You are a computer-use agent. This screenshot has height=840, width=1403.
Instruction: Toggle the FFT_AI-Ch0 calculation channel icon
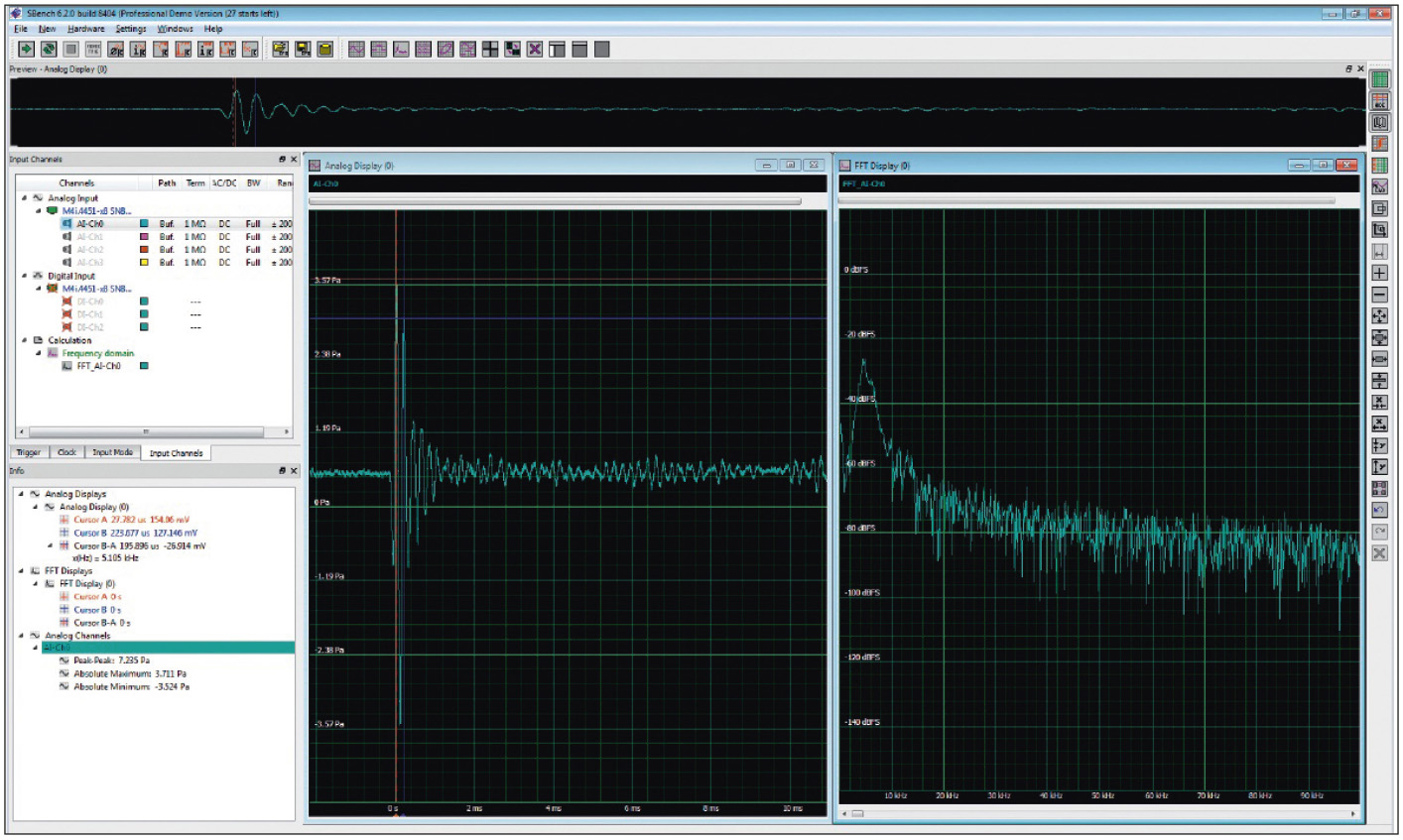tap(67, 366)
